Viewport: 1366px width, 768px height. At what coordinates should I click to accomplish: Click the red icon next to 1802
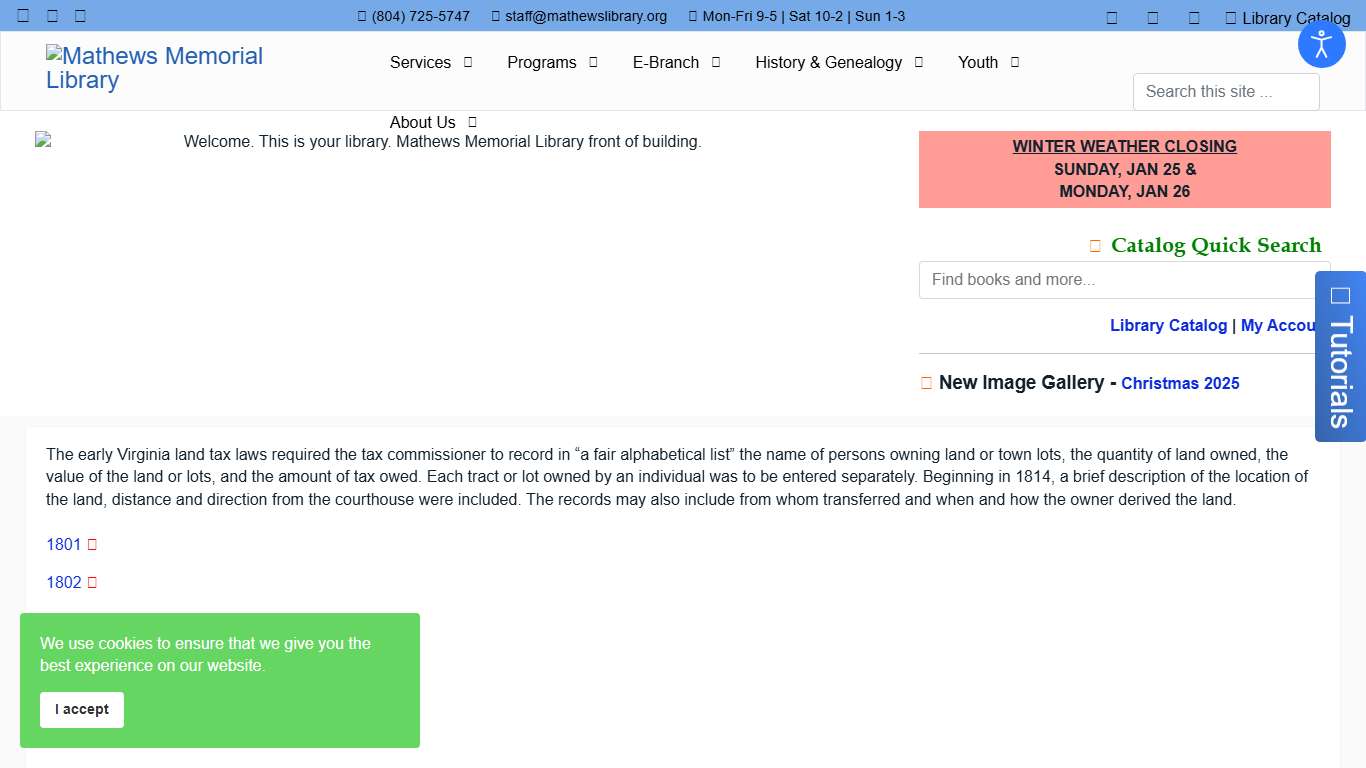click(92, 583)
